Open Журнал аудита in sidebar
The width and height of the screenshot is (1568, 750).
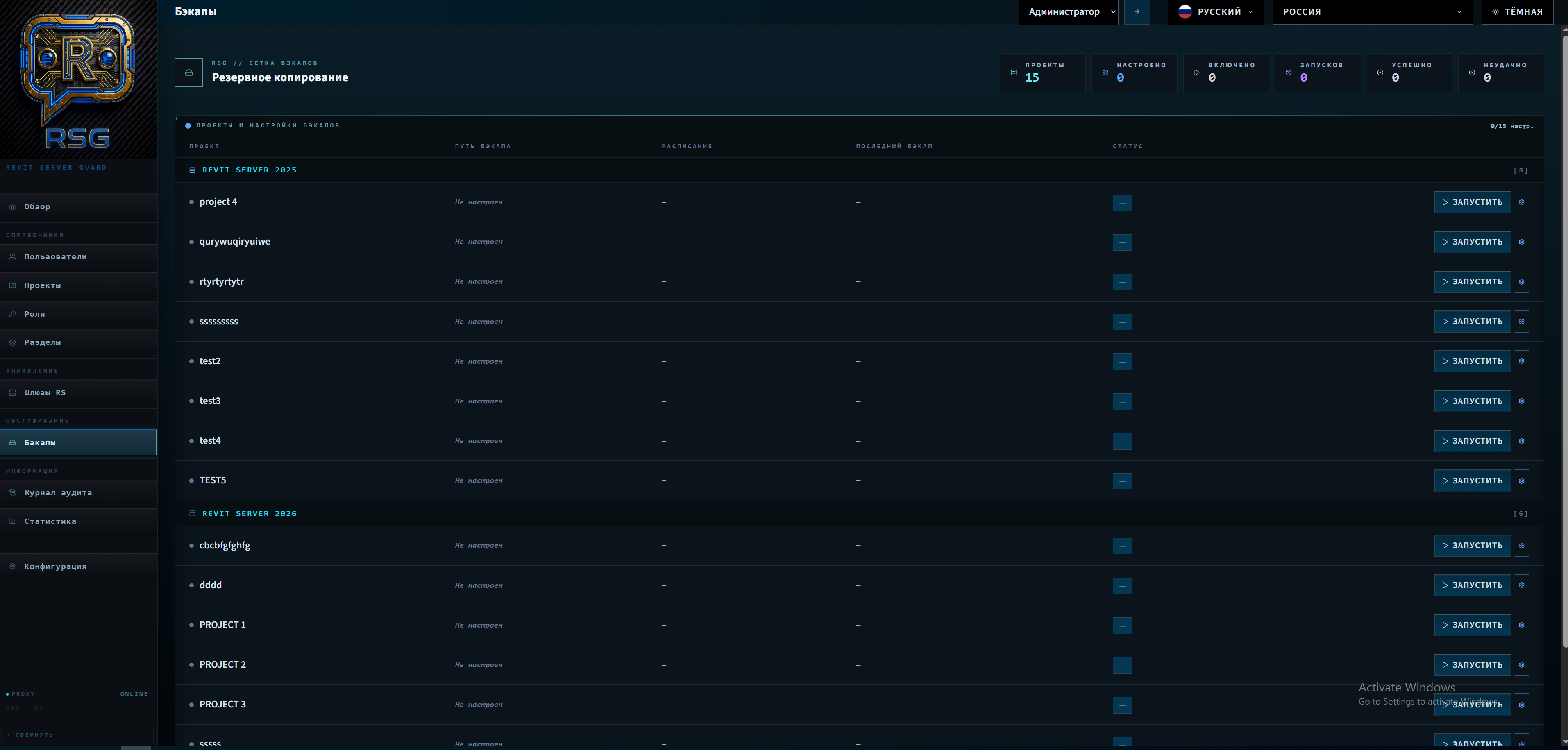(x=58, y=492)
